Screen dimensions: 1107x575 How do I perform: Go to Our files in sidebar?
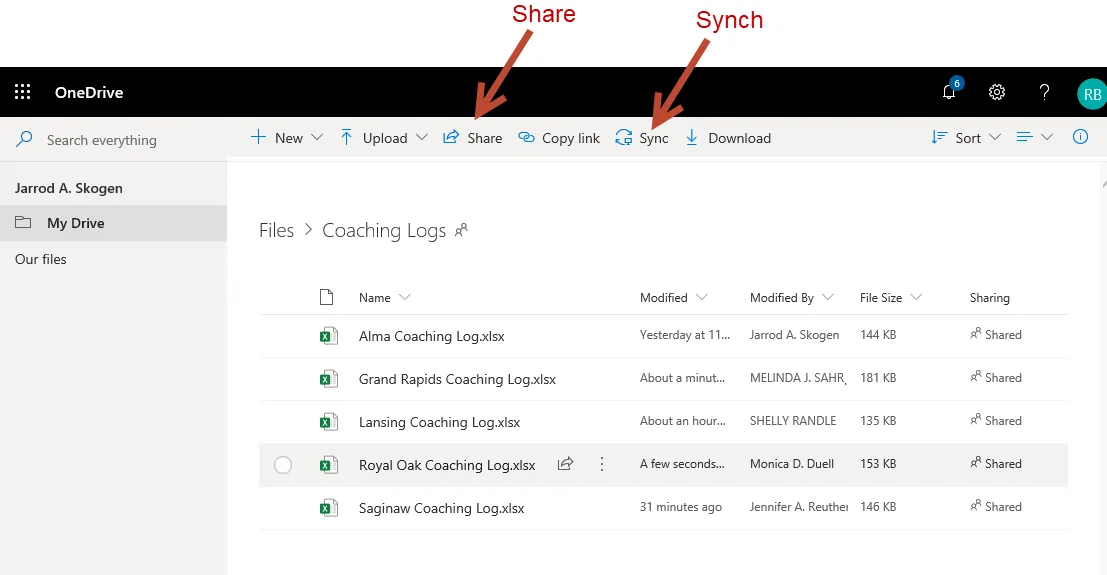[41, 259]
